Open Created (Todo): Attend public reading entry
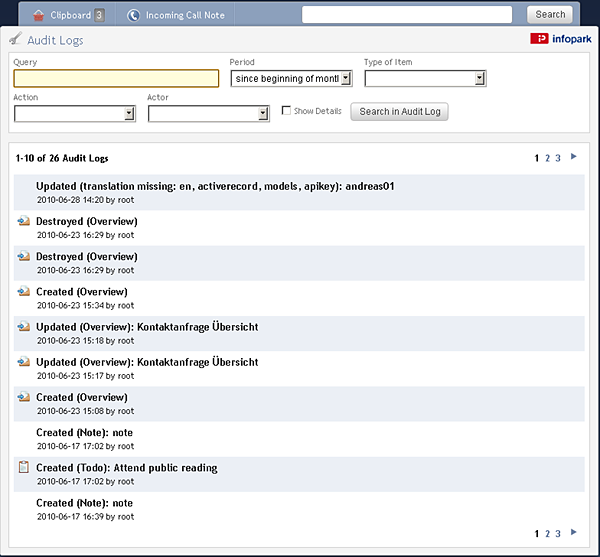600x557 pixels. click(127, 468)
